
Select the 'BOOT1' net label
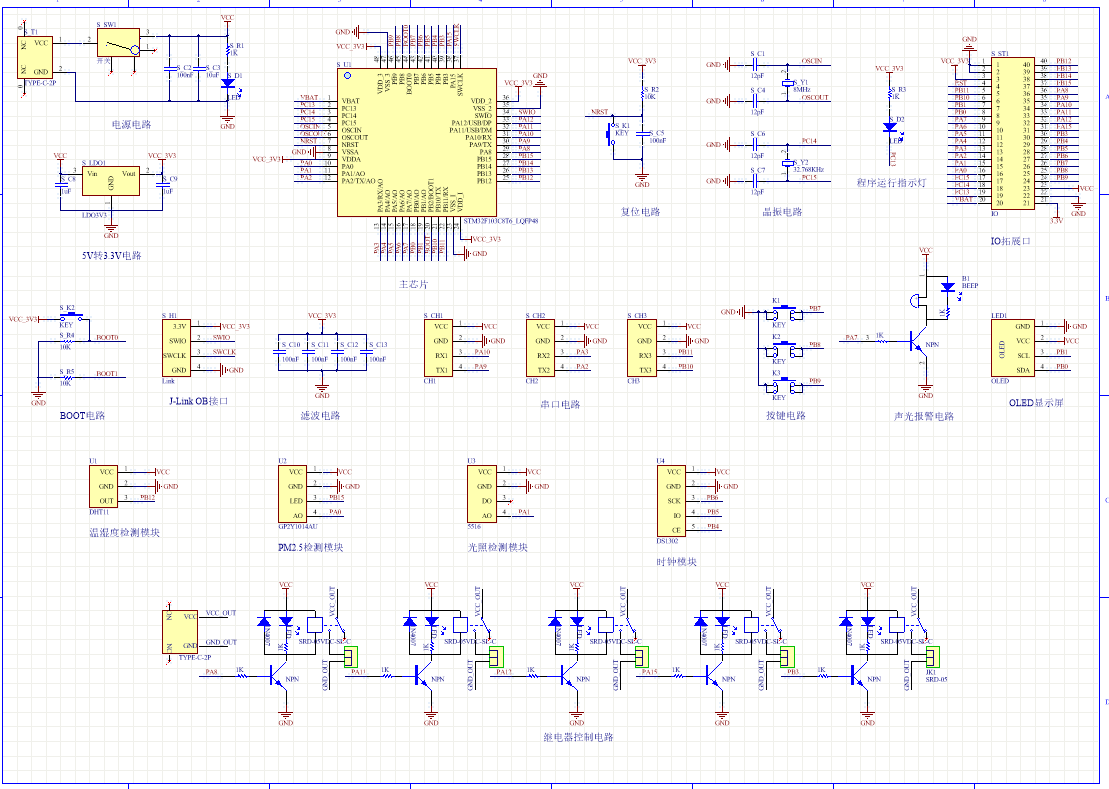[x=108, y=373]
